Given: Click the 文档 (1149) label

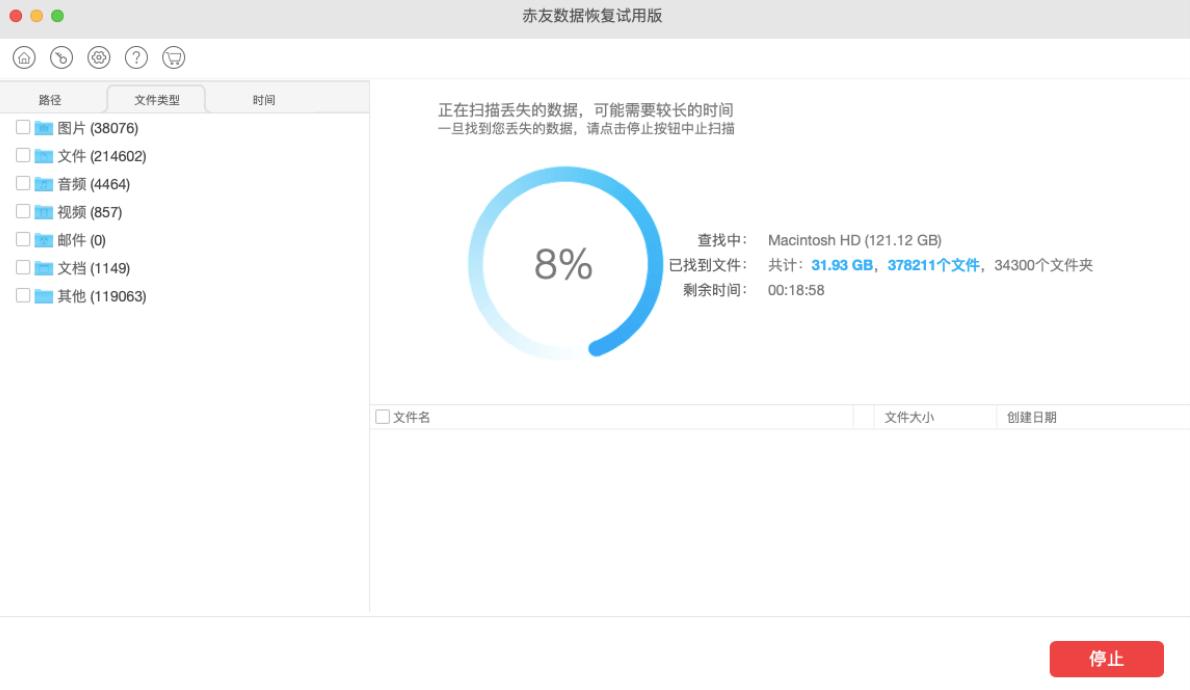Looking at the screenshot, I should pos(93,269).
